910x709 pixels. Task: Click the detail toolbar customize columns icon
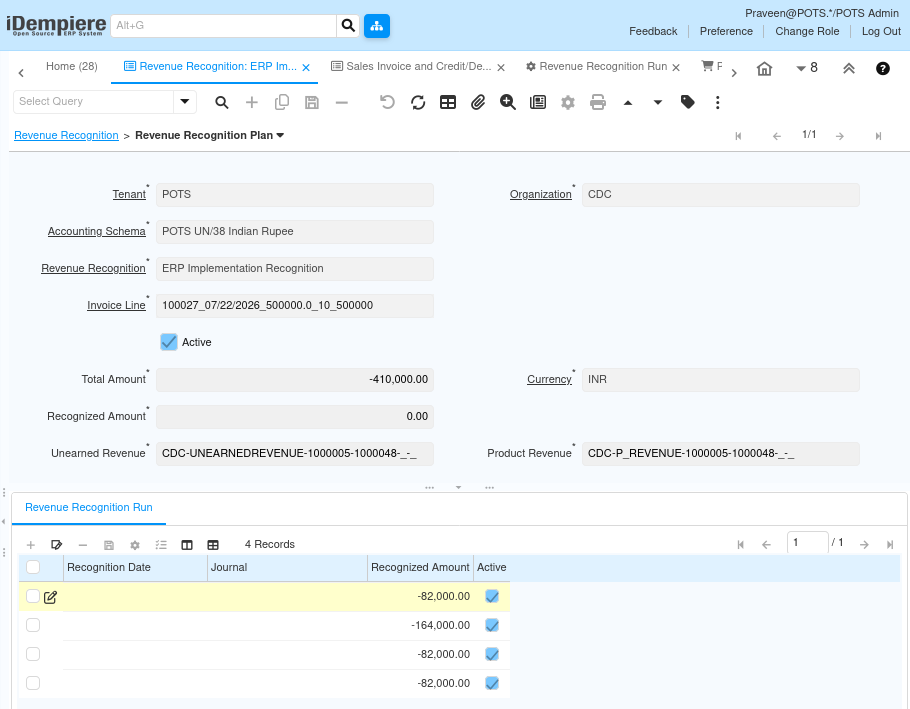click(187, 545)
